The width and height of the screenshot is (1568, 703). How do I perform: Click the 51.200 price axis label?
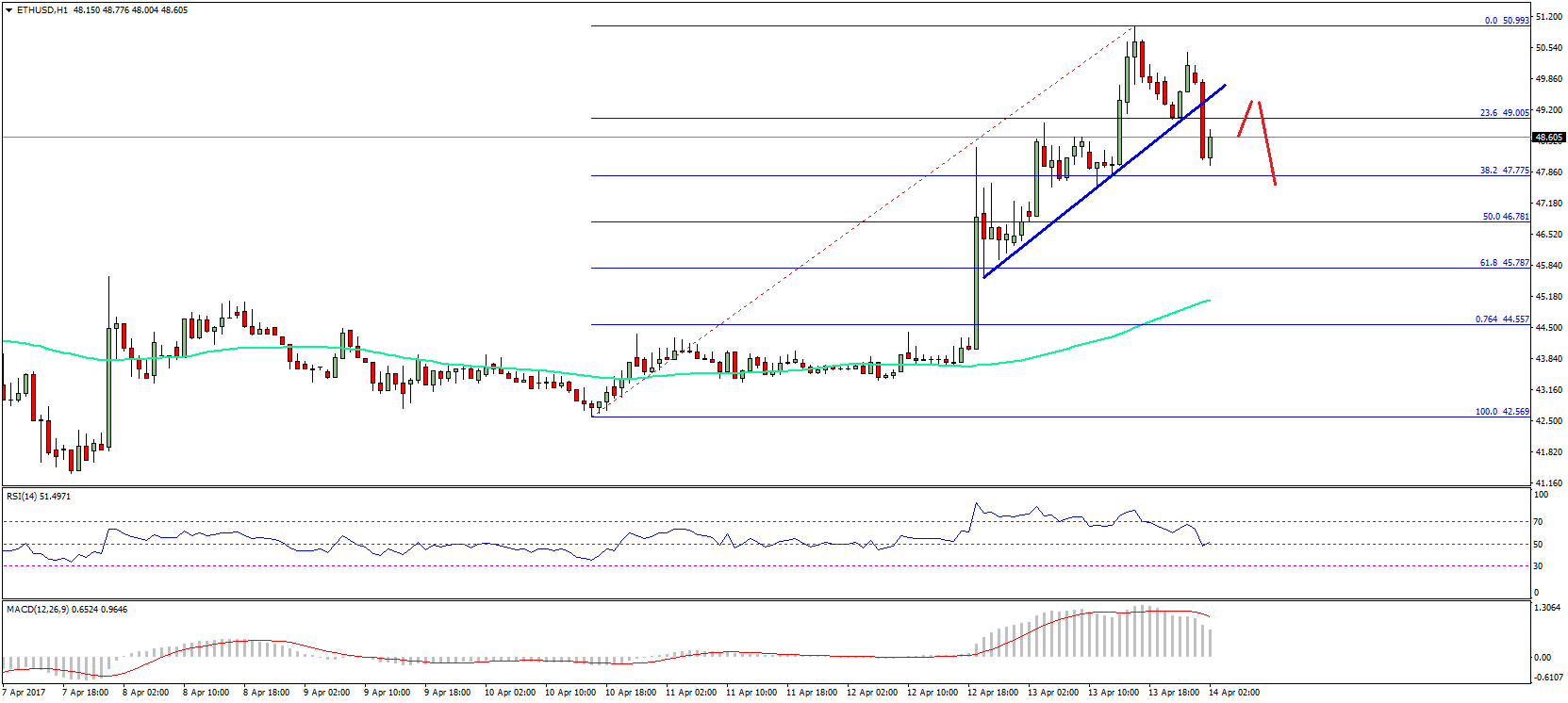(x=1548, y=17)
